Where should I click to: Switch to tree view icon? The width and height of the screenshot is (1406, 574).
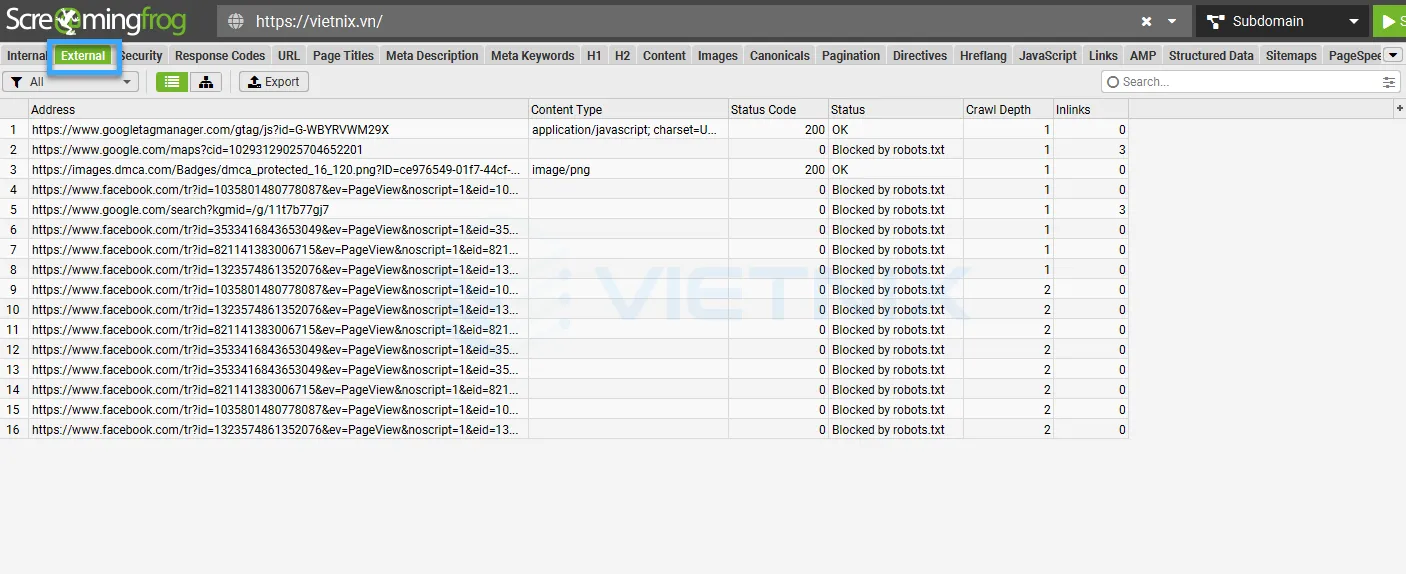coord(206,82)
